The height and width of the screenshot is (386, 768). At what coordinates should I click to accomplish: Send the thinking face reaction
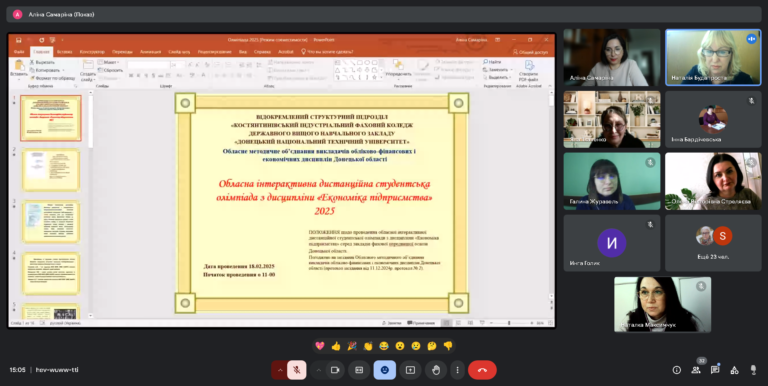point(432,346)
